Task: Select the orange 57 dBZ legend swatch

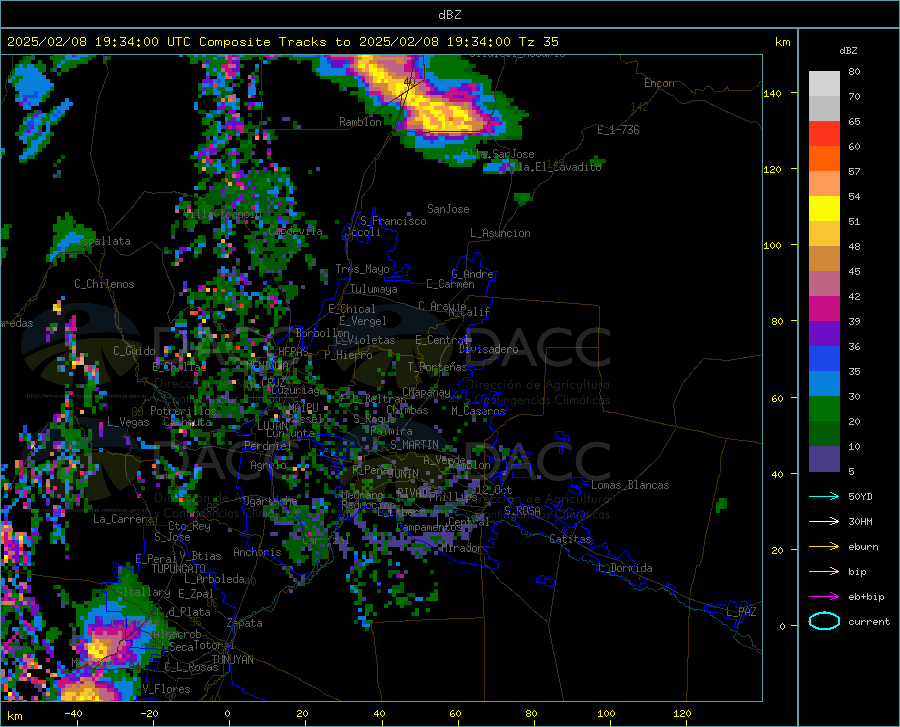Action: (x=824, y=158)
